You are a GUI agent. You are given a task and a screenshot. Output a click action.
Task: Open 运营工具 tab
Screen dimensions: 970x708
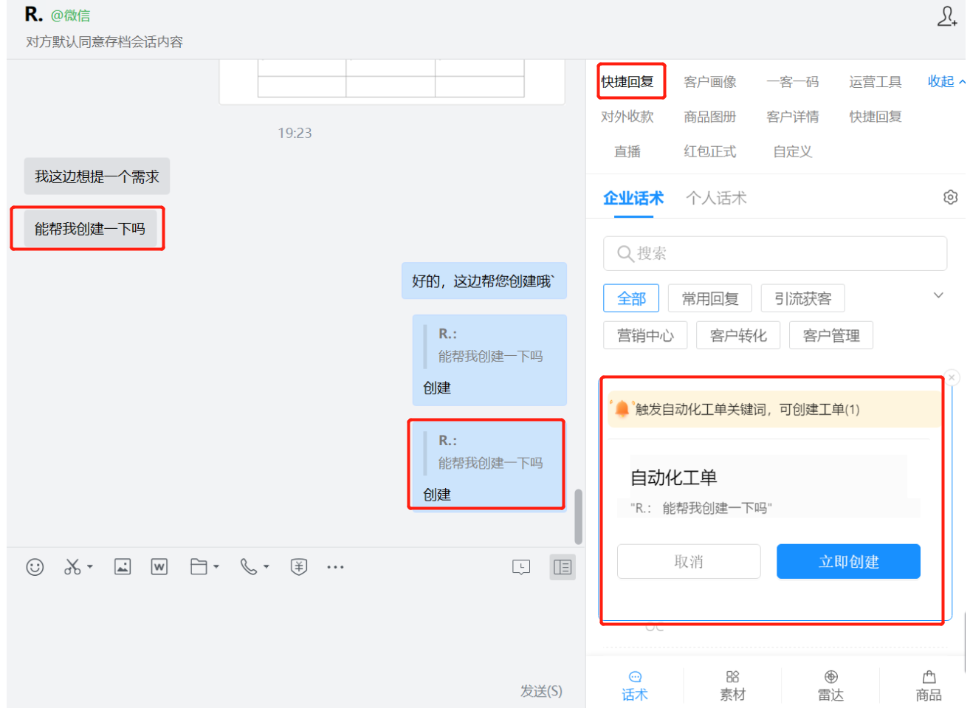click(x=875, y=82)
